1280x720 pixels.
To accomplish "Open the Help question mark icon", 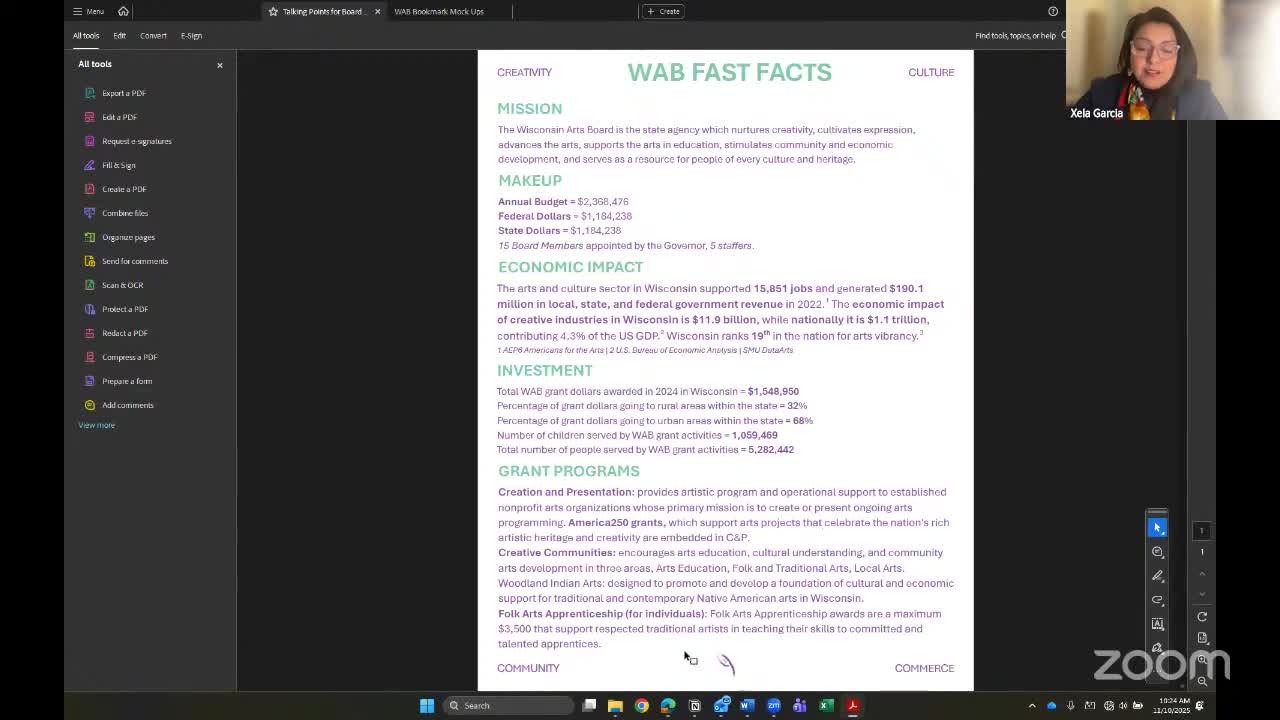I will tap(1053, 11).
